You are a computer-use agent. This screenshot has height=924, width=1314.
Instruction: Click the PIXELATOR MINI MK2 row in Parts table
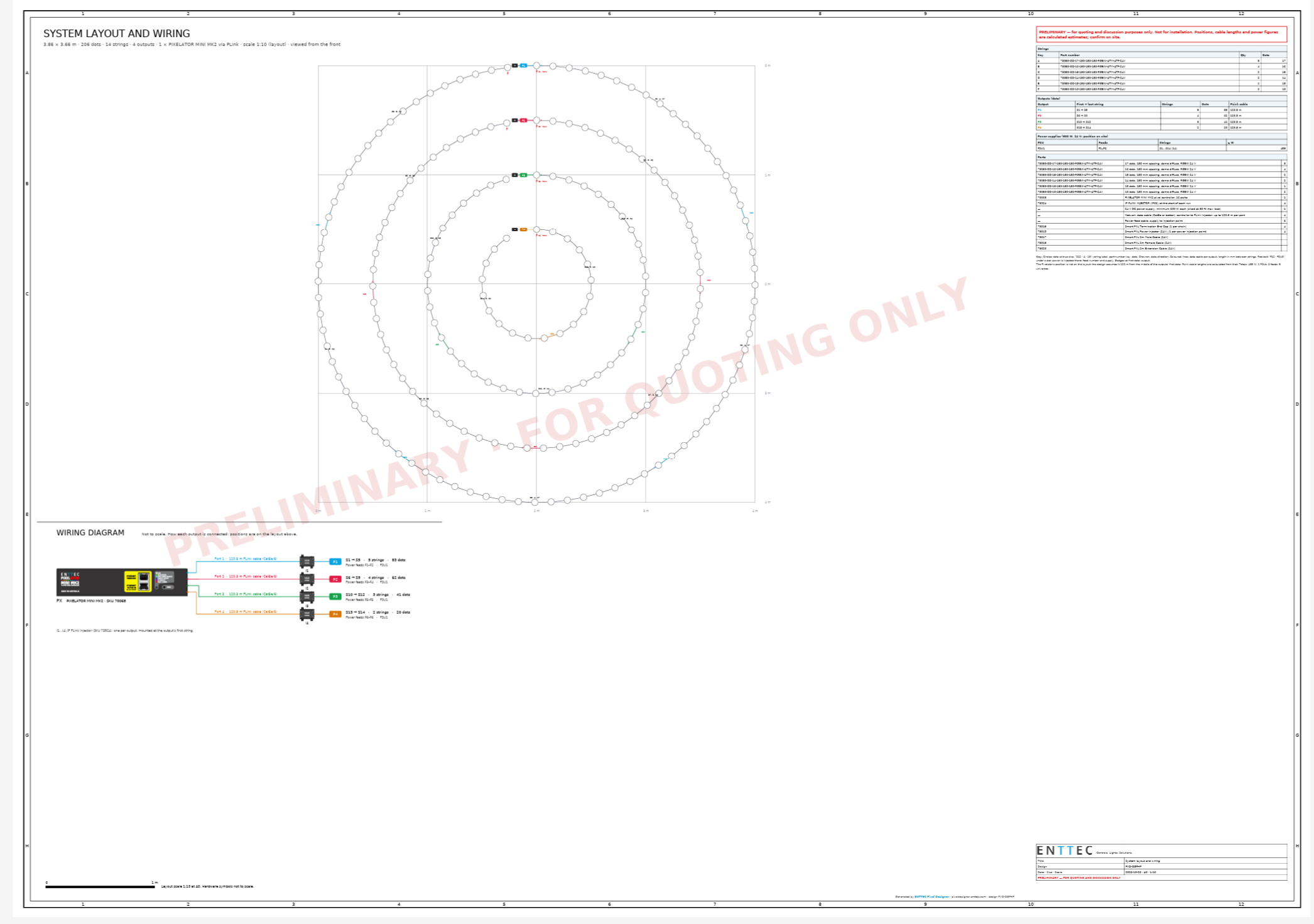[1161, 197]
